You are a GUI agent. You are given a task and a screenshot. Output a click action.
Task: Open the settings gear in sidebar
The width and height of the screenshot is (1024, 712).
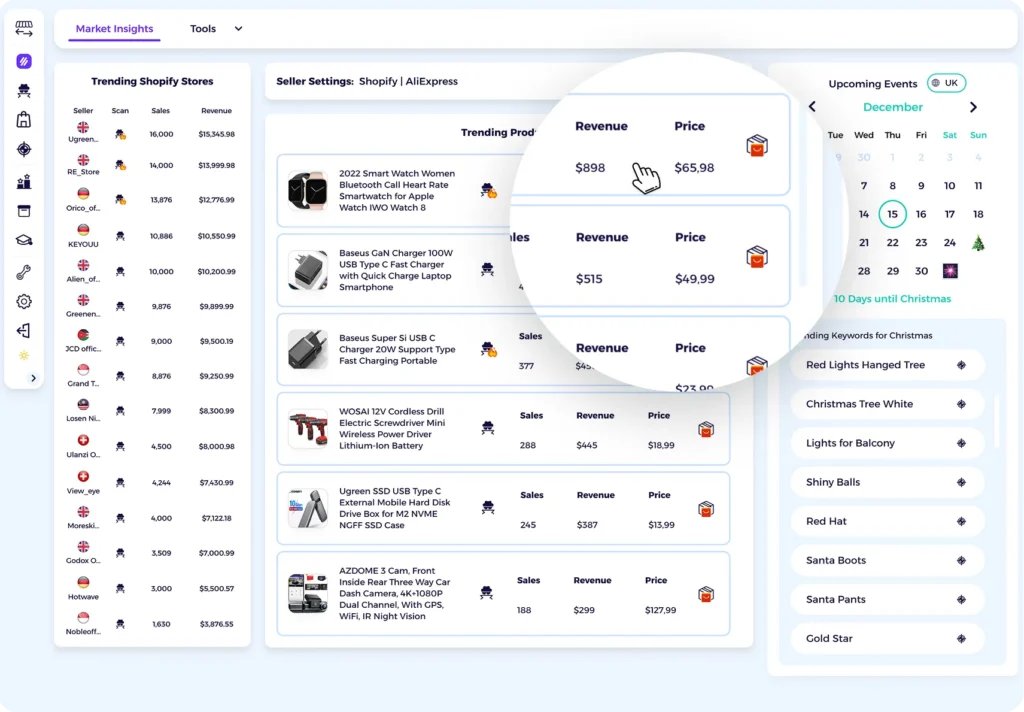pyautogui.click(x=24, y=301)
